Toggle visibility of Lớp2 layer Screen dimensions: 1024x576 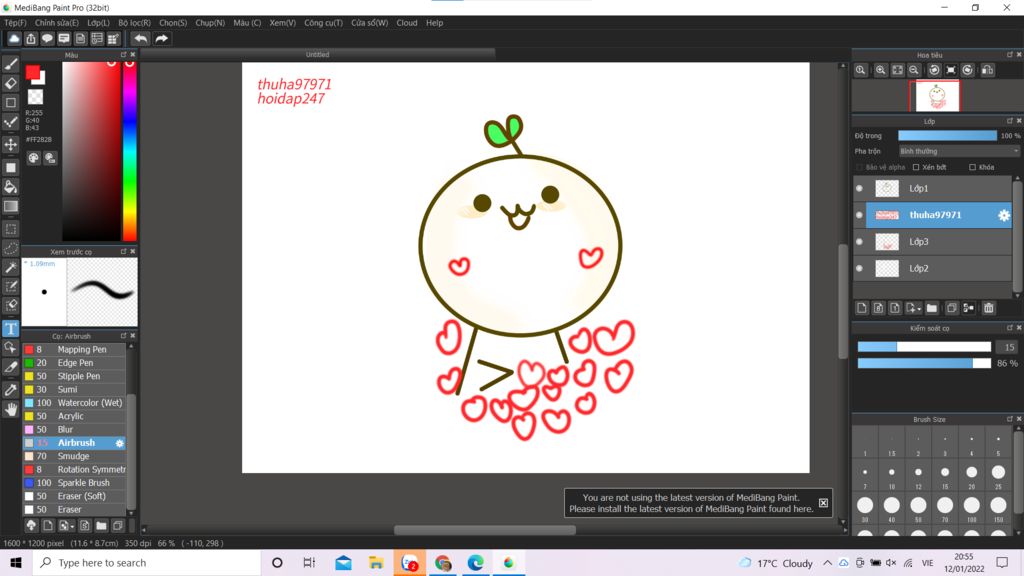tap(859, 268)
